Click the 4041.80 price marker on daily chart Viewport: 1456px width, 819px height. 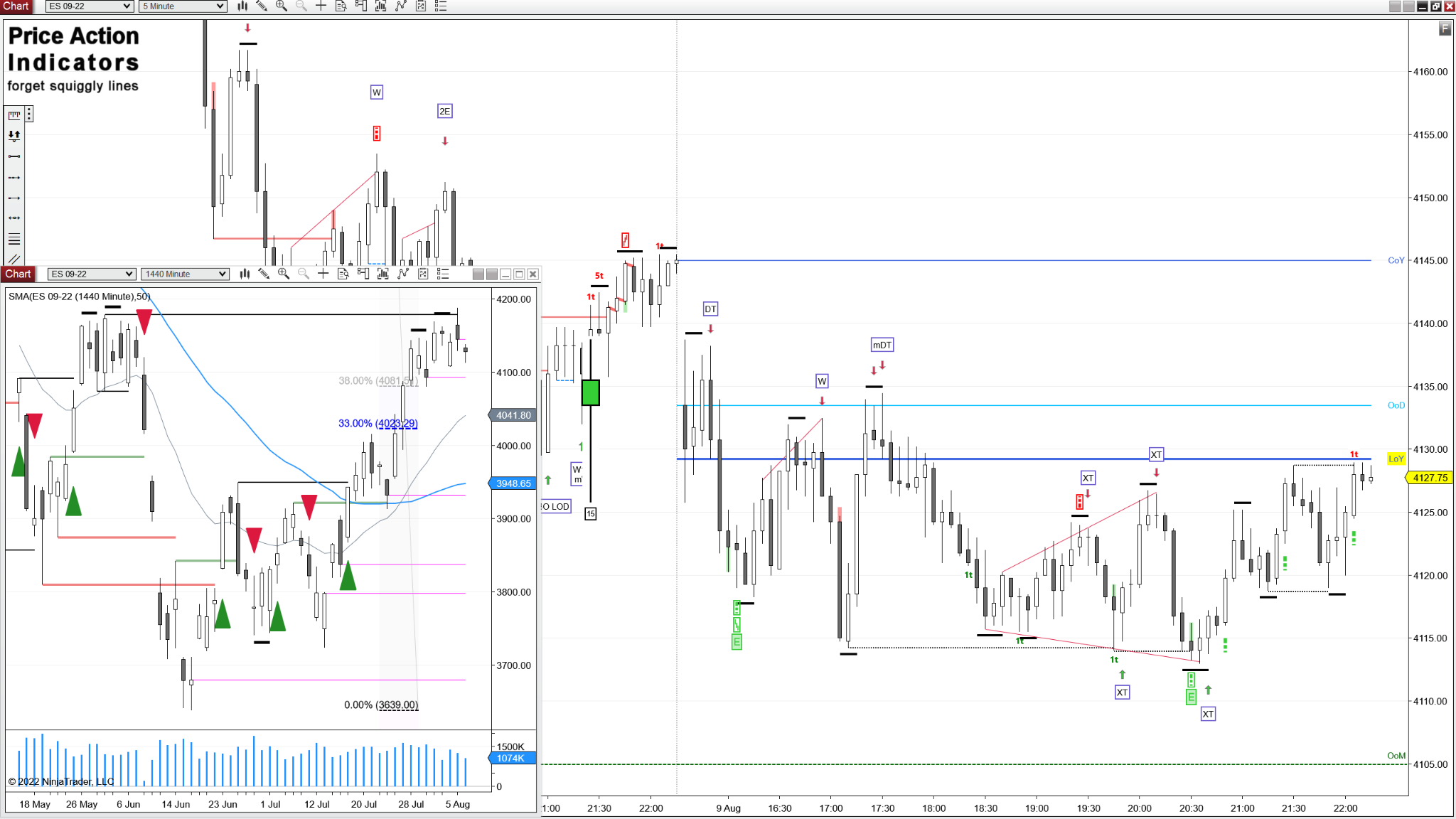[513, 415]
